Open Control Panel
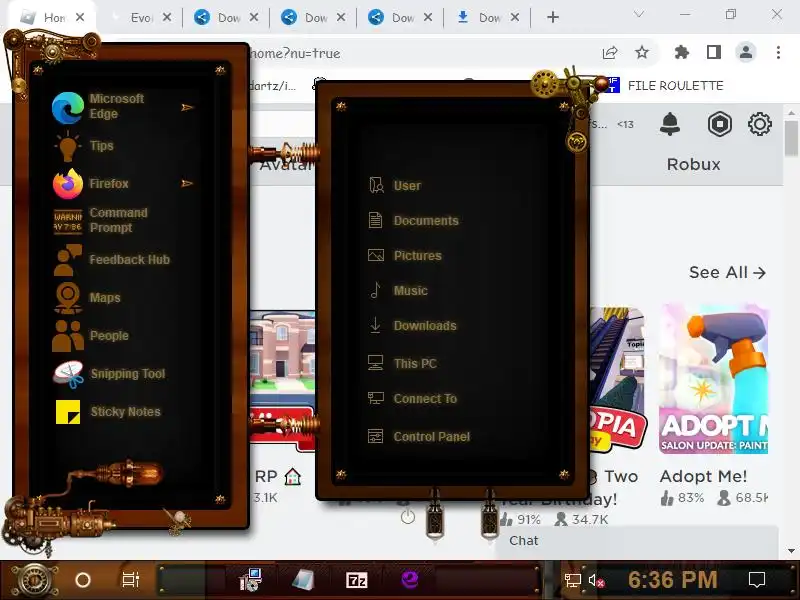Viewport: 800px width, 600px height. [x=419, y=436]
